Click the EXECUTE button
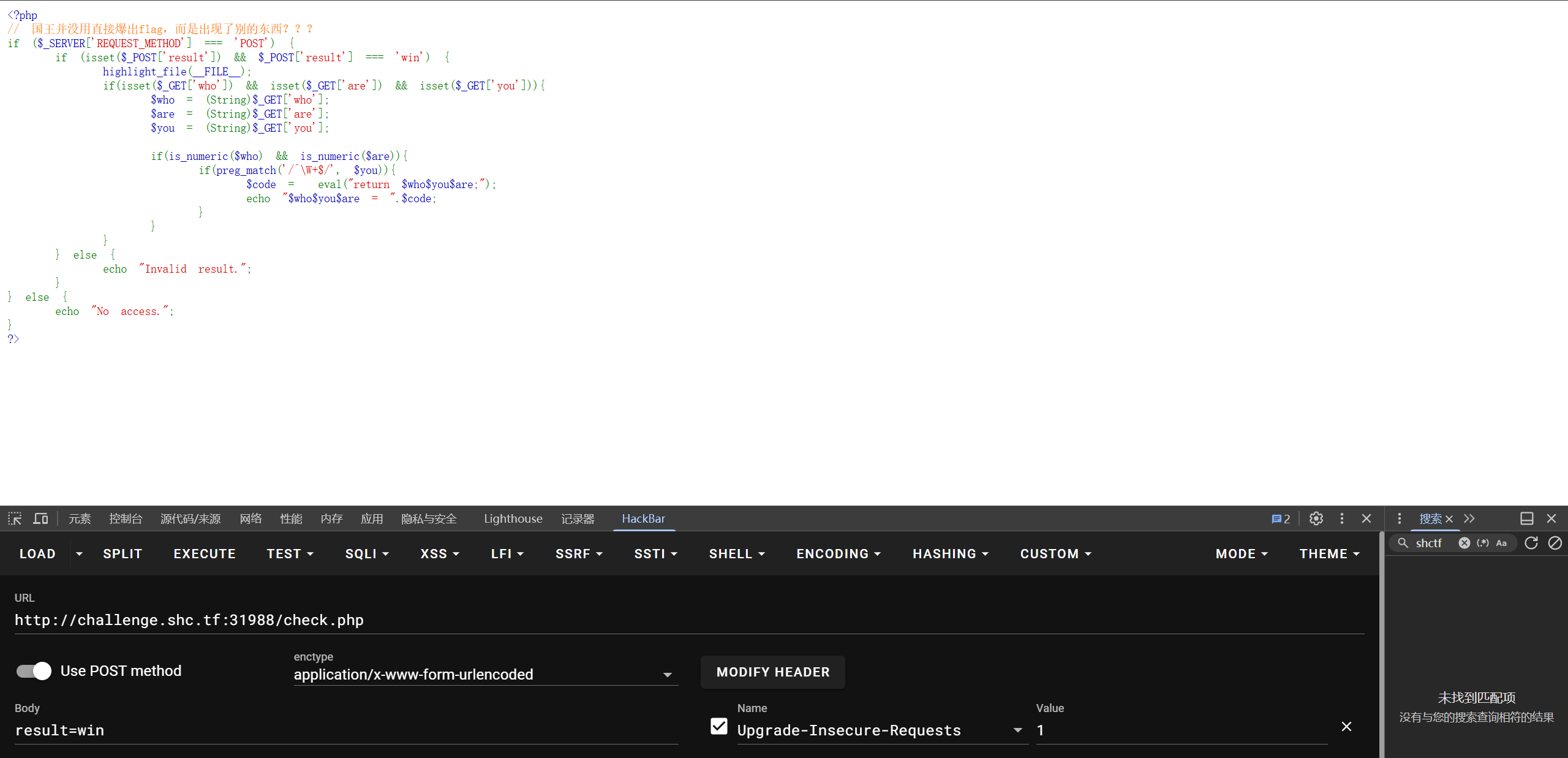1568x758 pixels. click(x=205, y=553)
